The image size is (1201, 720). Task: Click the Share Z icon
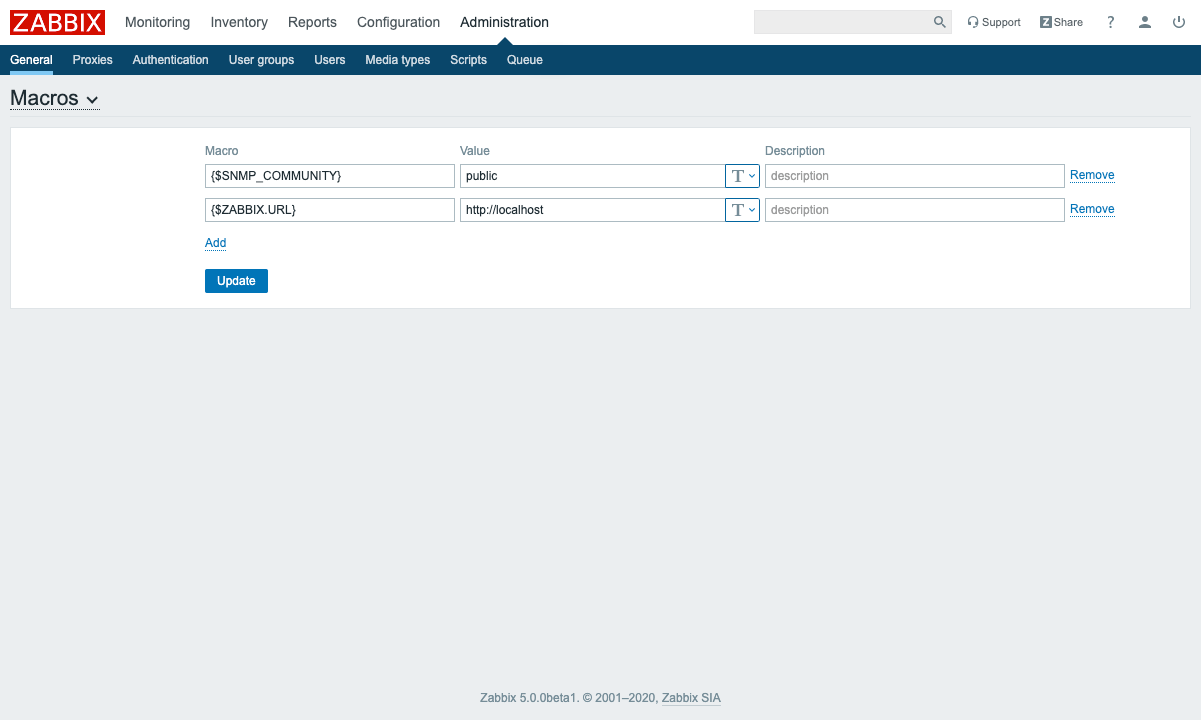click(x=1046, y=22)
